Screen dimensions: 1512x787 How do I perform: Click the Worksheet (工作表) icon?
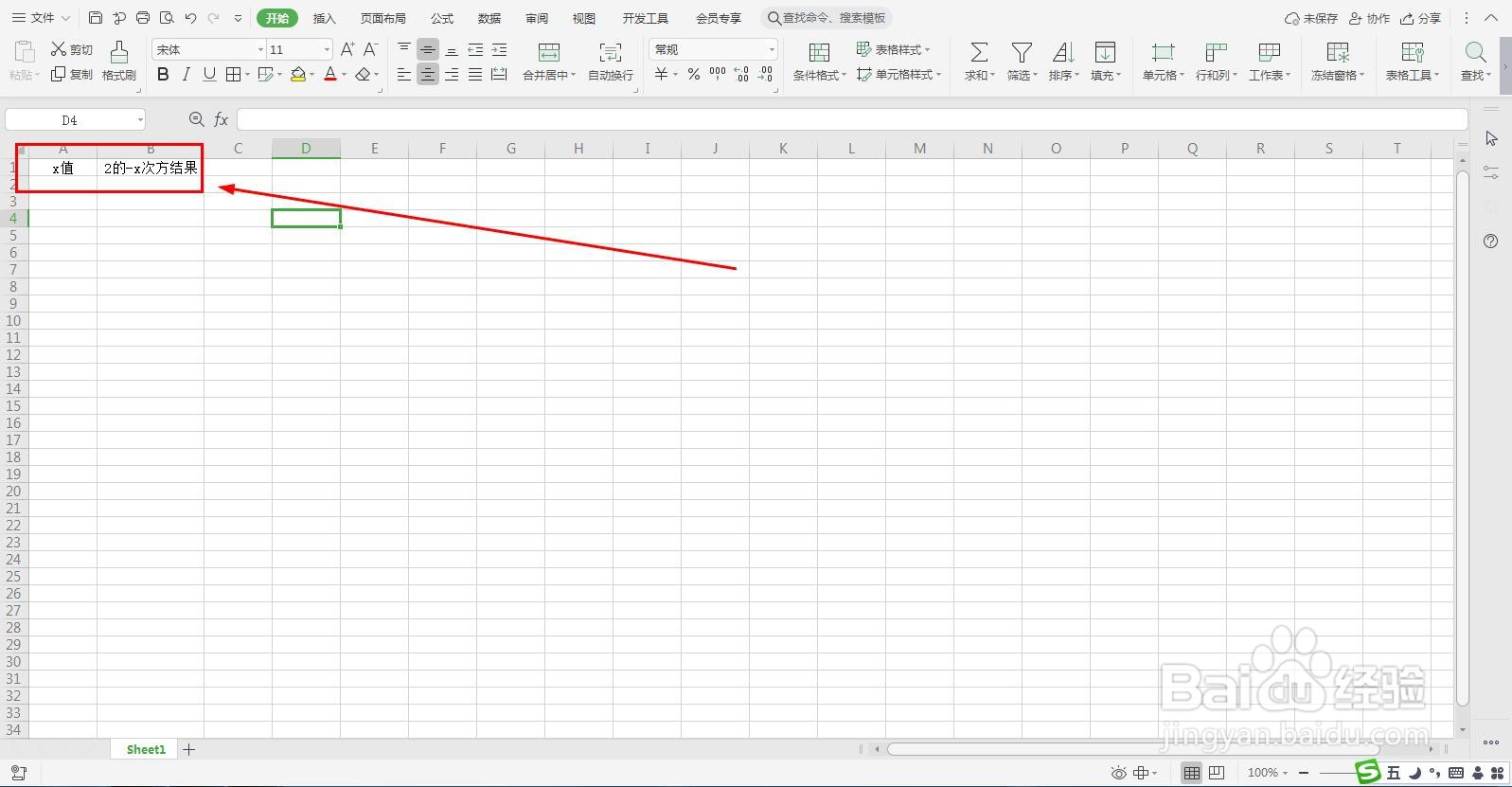(1269, 52)
